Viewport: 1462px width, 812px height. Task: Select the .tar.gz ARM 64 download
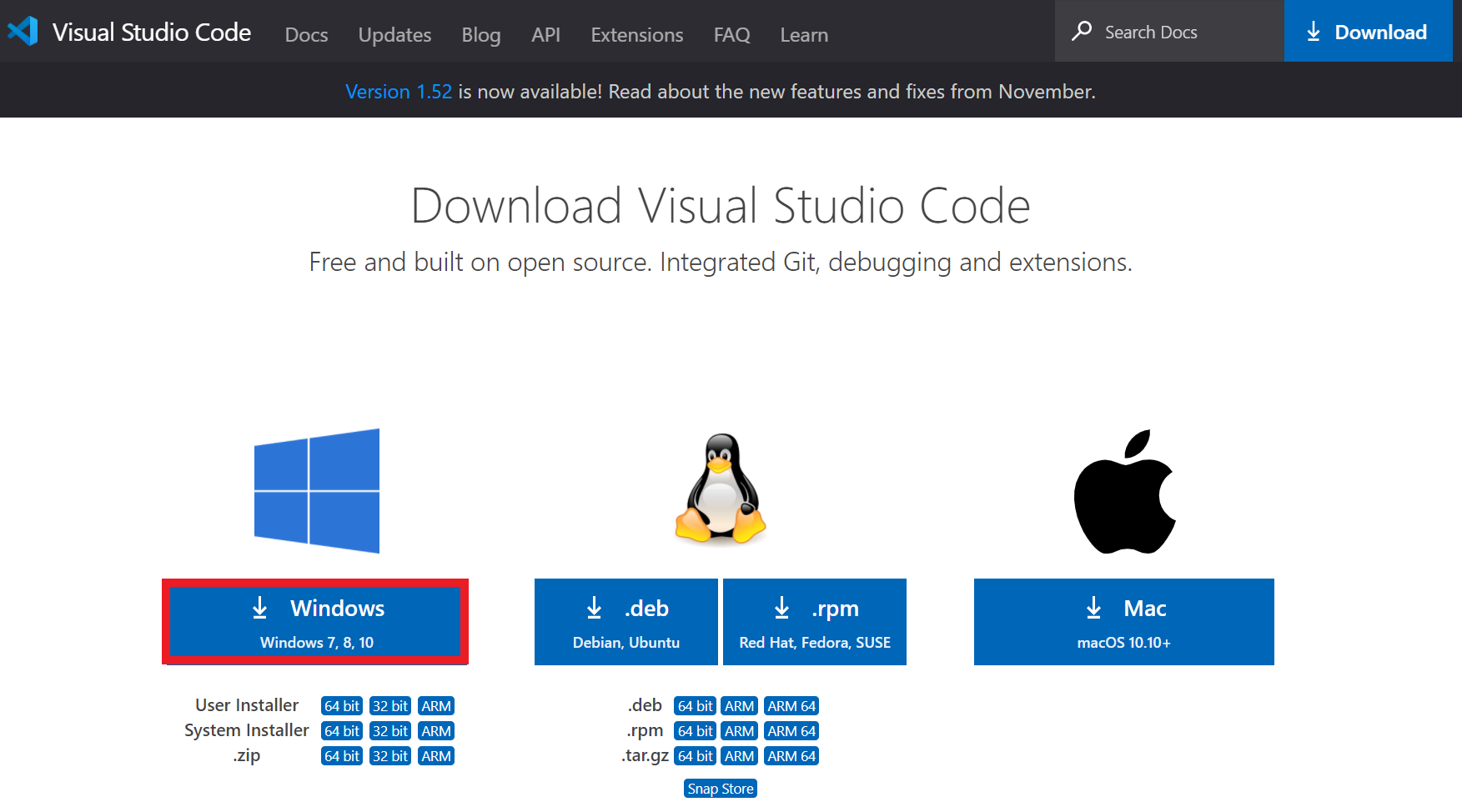(791, 756)
